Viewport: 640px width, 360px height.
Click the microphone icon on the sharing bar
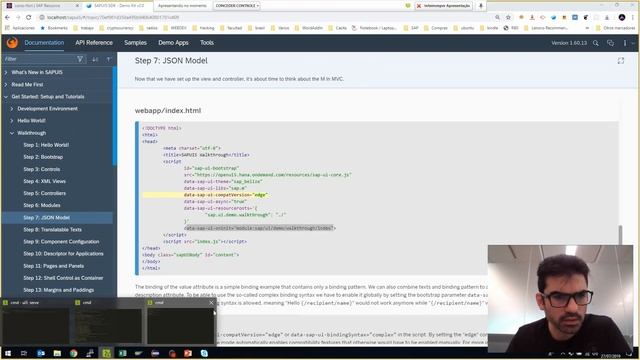pyautogui.click(x=480, y=6)
